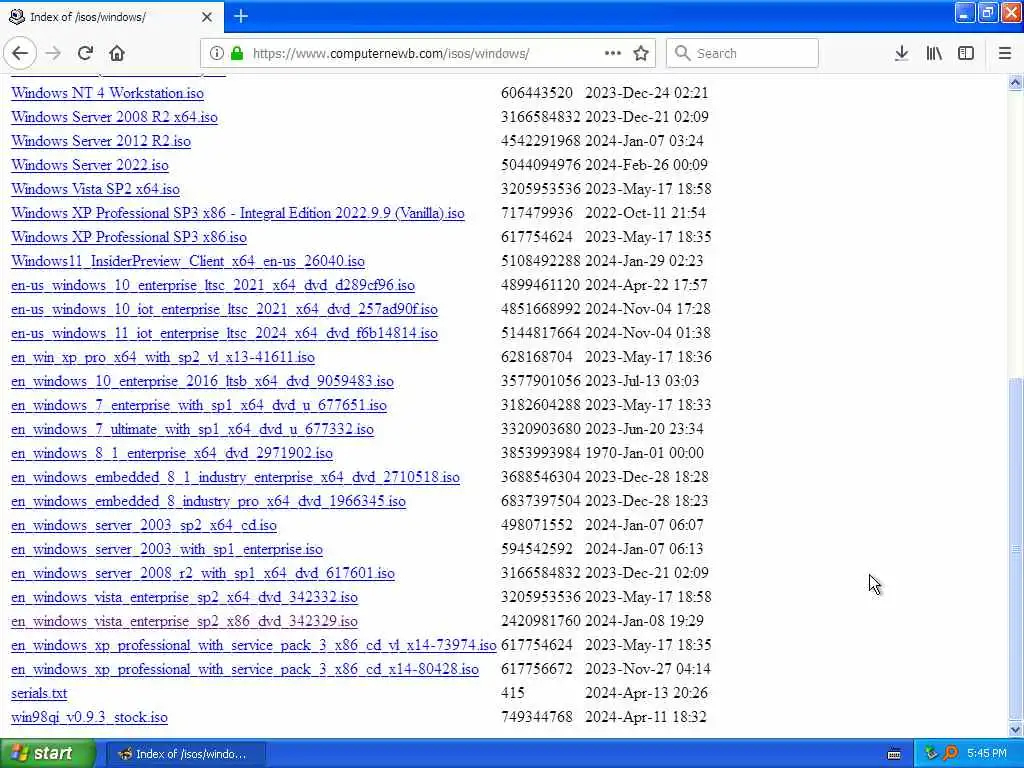Viewport: 1024px width, 768px height.
Task: Bookmark this page with the star
Action: coord(641,54)
